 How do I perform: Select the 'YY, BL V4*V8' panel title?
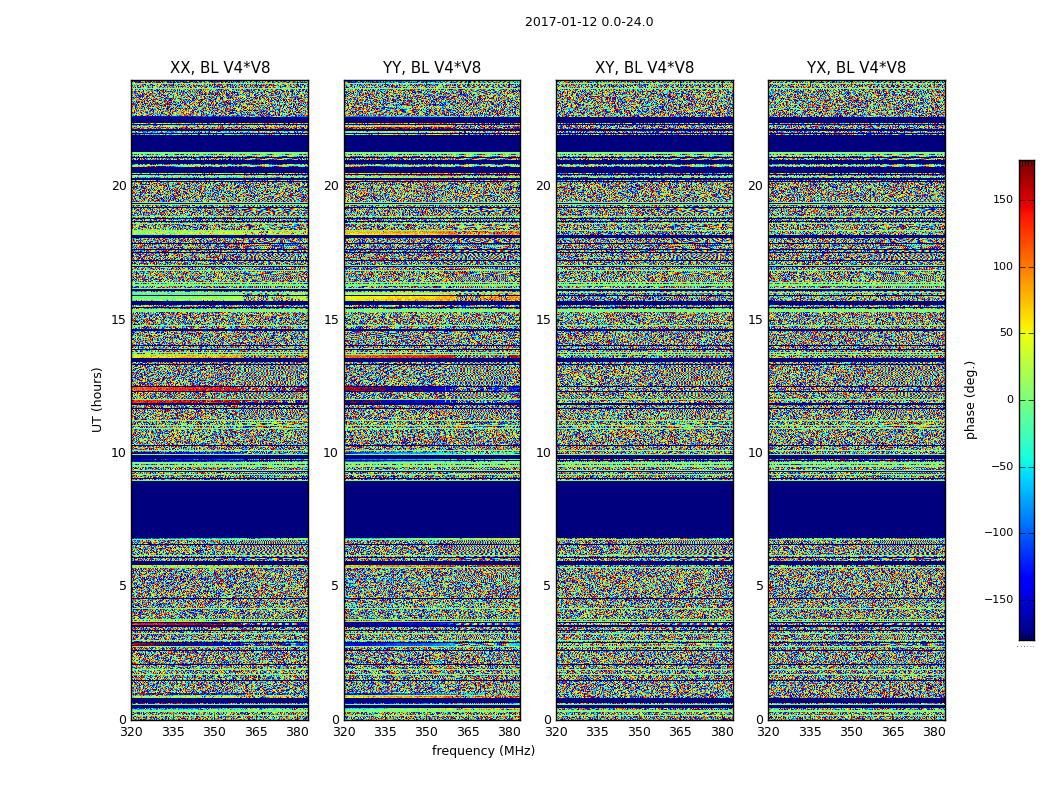pyautogui.click(x=432, y=68)
